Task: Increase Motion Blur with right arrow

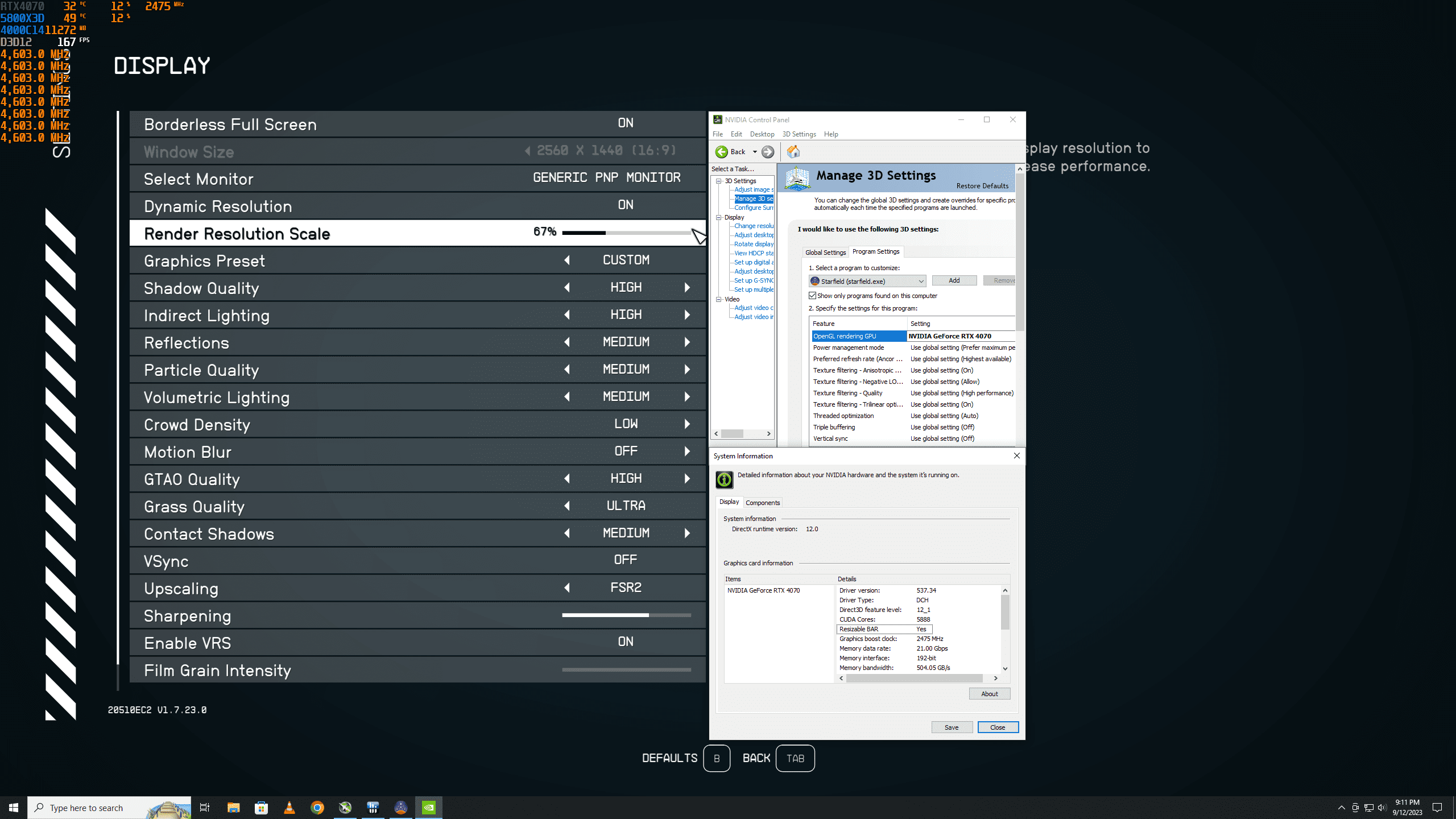Action: 687,452
